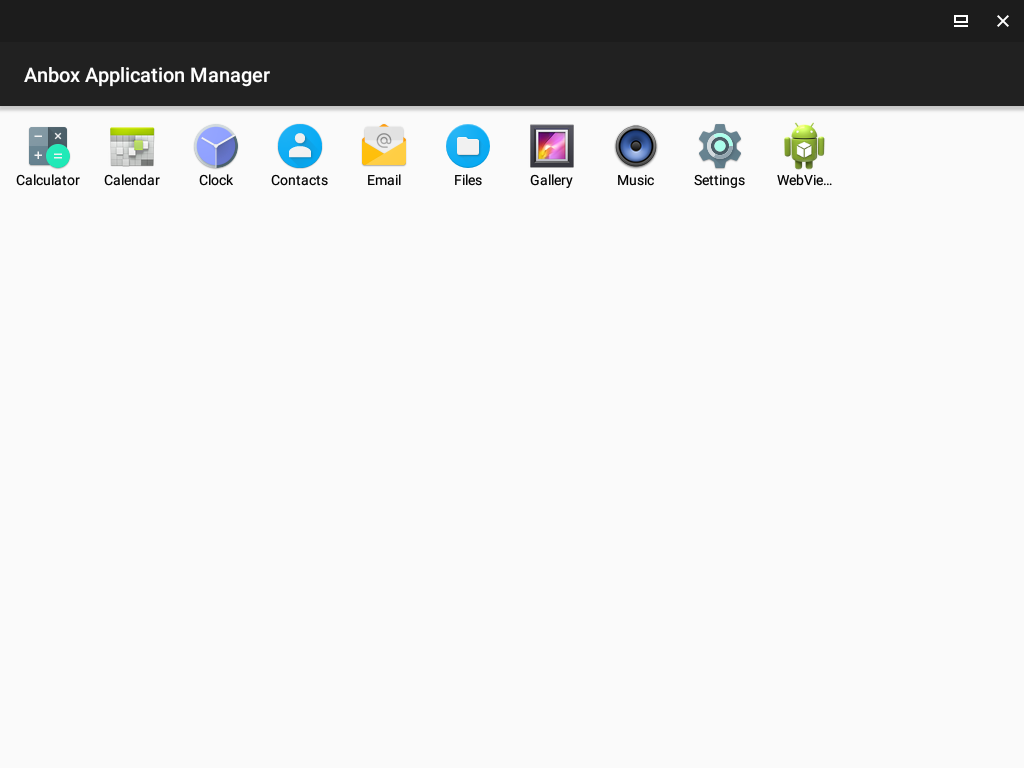This screenshot has width=1024, height=768.
Task: Click the "Gallery" label text
Action: (552, 180)
